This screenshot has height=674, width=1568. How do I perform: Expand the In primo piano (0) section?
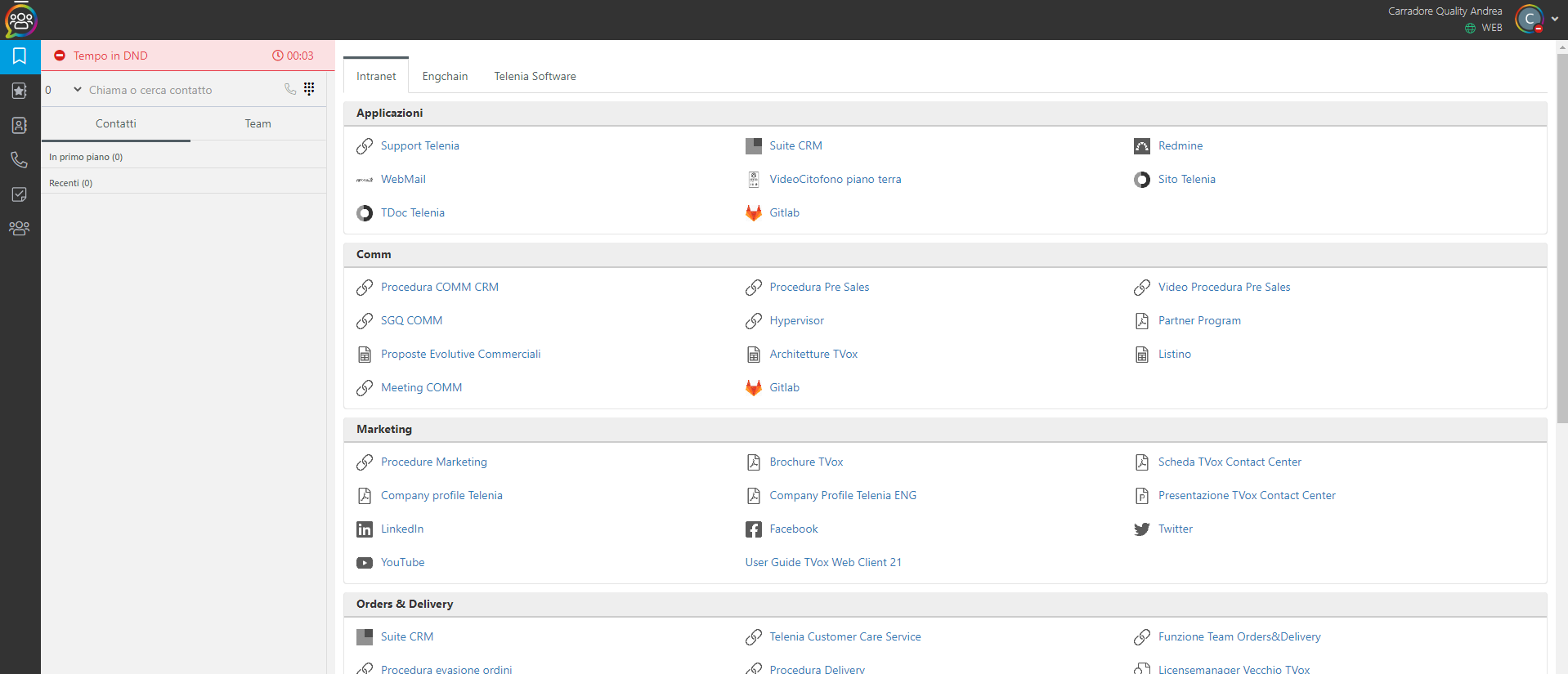coord(184,157)
